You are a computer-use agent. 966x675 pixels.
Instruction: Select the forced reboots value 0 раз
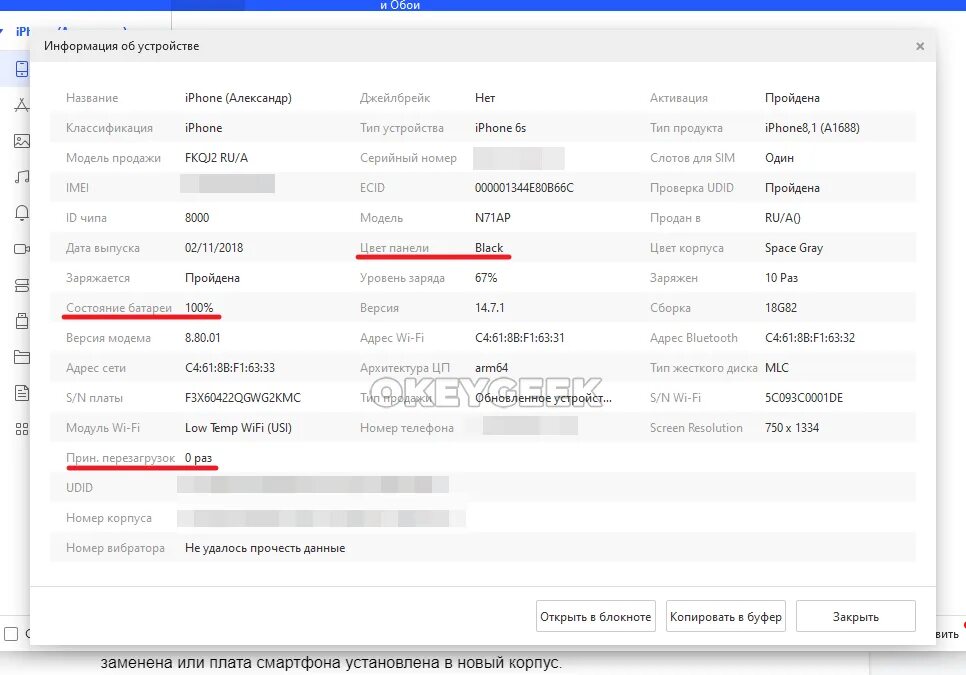point(198,458)
